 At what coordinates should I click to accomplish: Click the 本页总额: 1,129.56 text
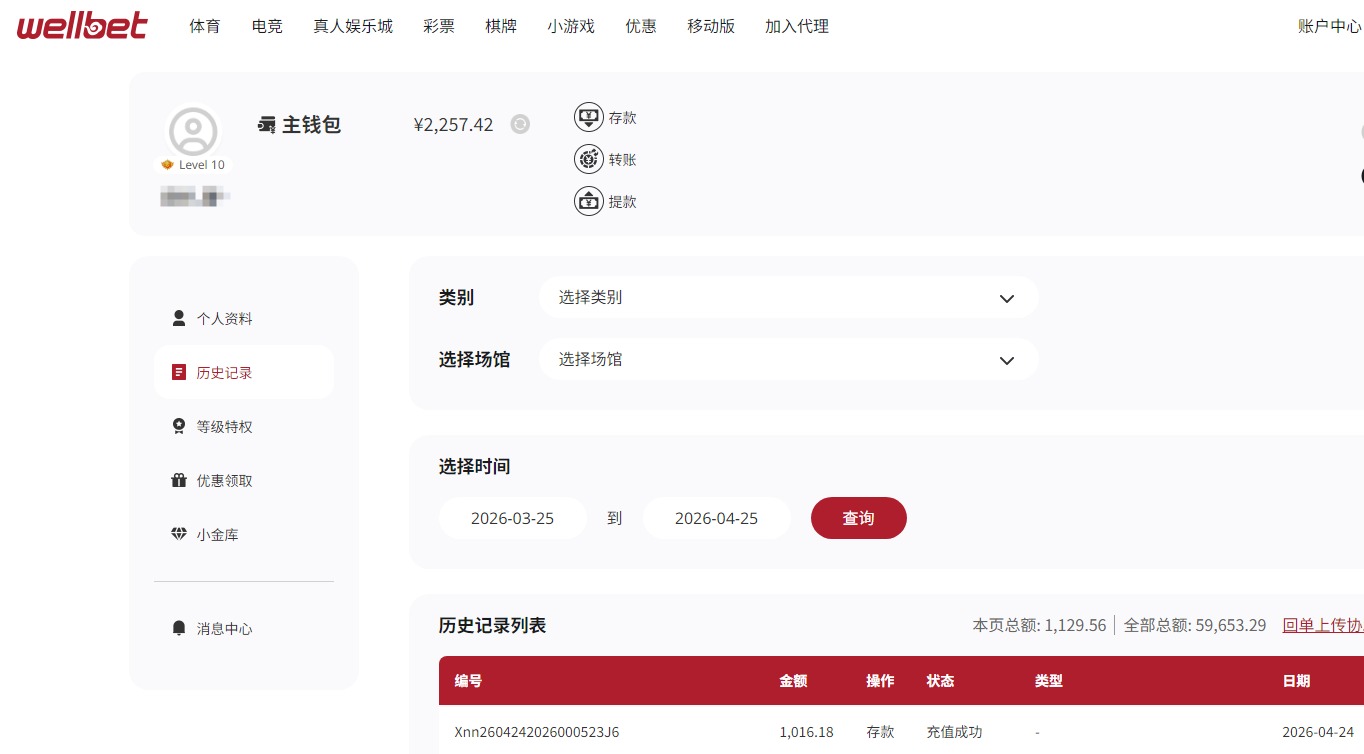pyautogui.click(x=1039, y=625)
